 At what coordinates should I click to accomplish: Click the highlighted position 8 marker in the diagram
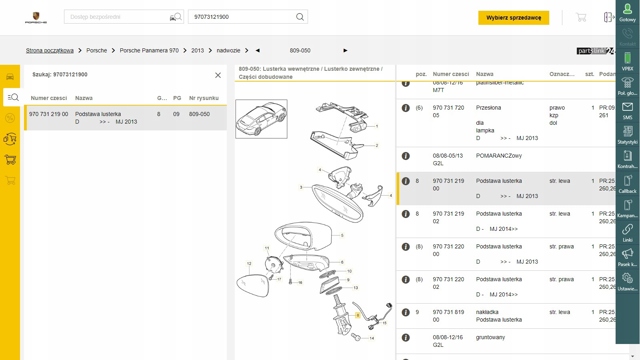[358, 315]
